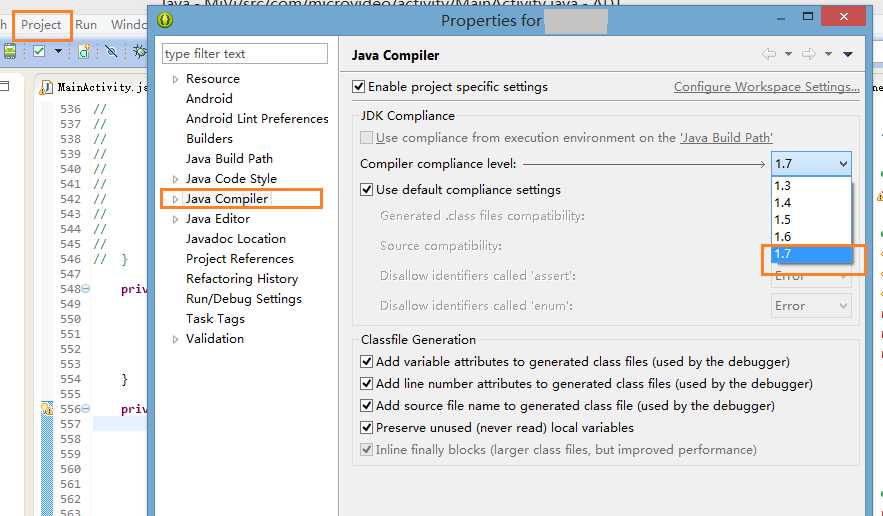Image resolution: width=883 pixels, height=516 pixels.
Task: Select Javadoc Location in the tree
Action: coord(236,239)
